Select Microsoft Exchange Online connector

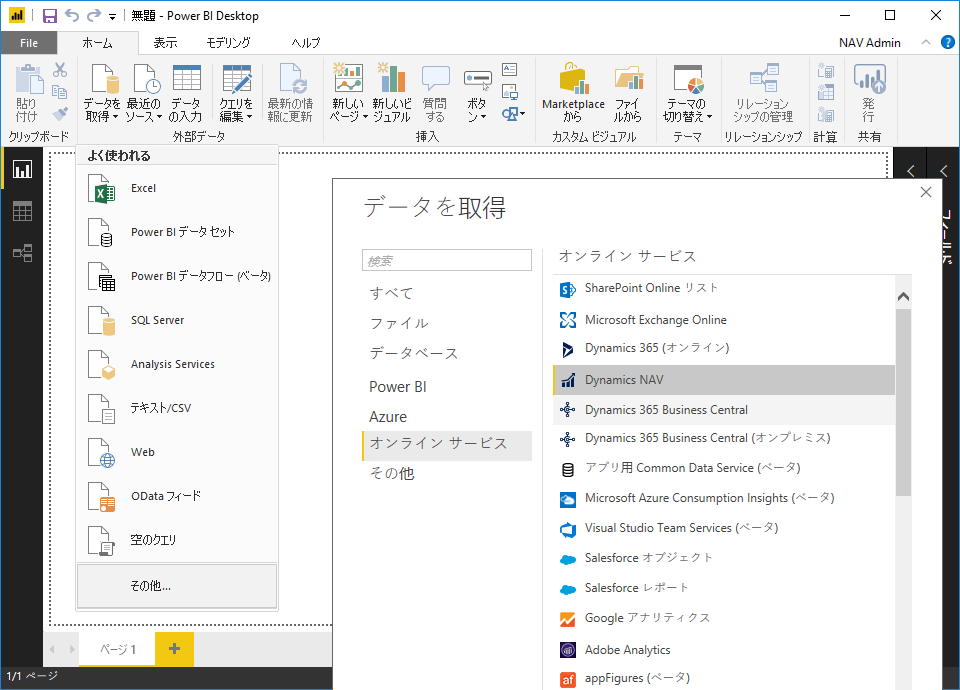click(724, 320)
